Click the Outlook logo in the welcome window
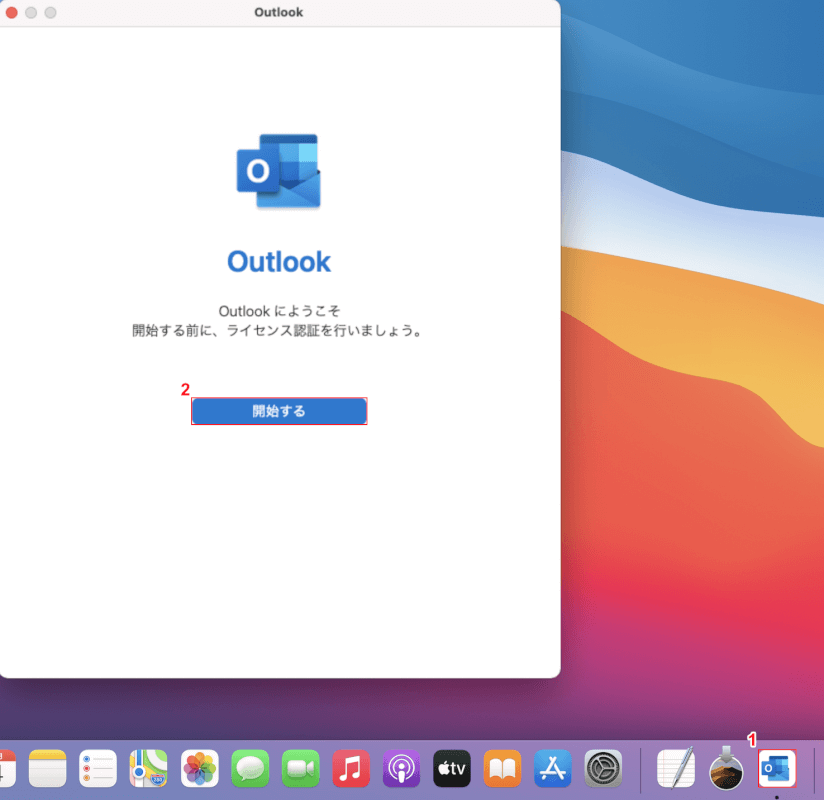The width and height of the screenshot is (824, 800). [x=279, y=171]
